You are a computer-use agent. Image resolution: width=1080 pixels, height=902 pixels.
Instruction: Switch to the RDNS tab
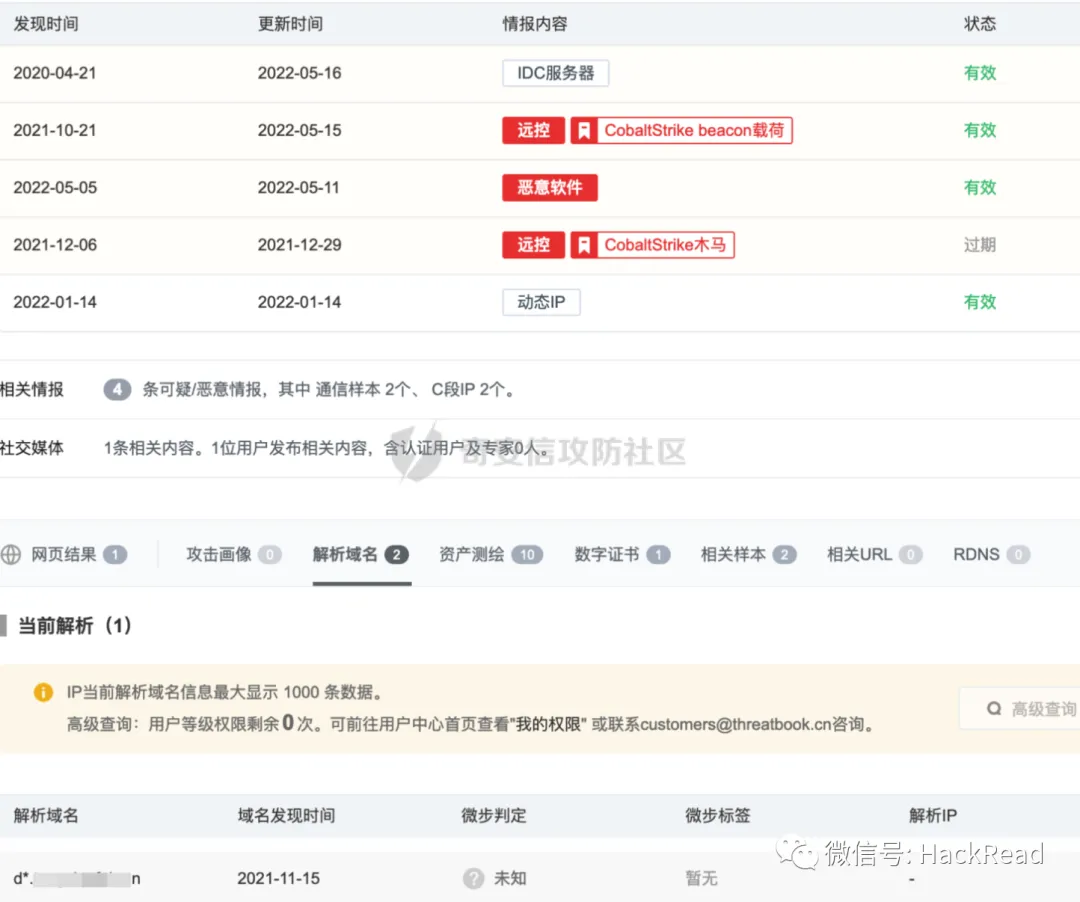click(975, 554)
